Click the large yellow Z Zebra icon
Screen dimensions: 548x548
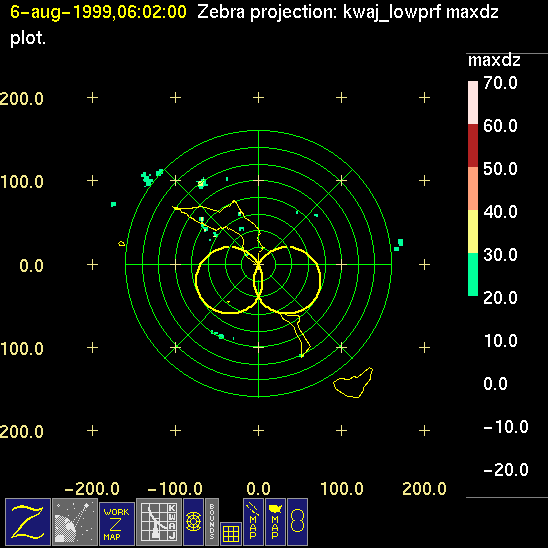pos(28,522)
